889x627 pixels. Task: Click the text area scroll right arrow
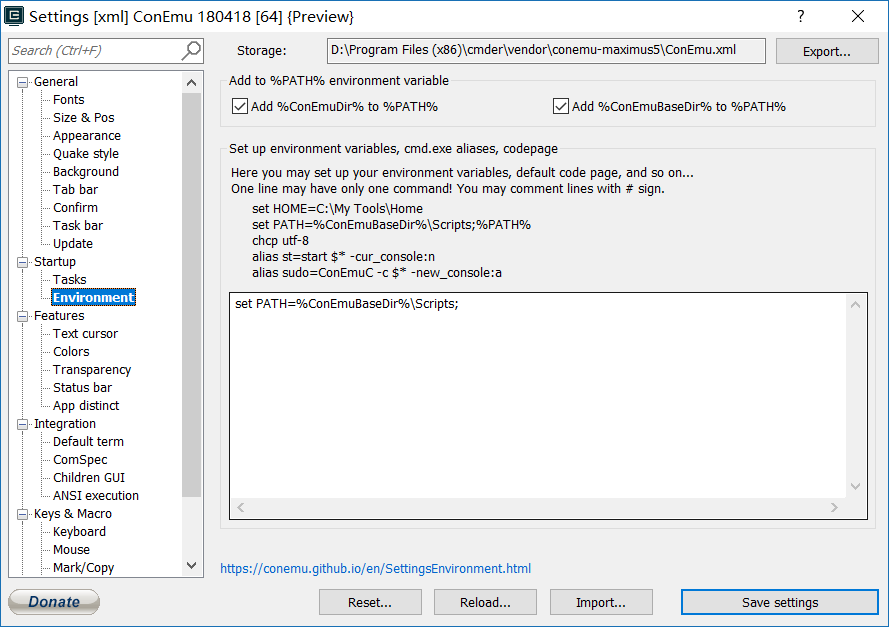click(834, 507)
